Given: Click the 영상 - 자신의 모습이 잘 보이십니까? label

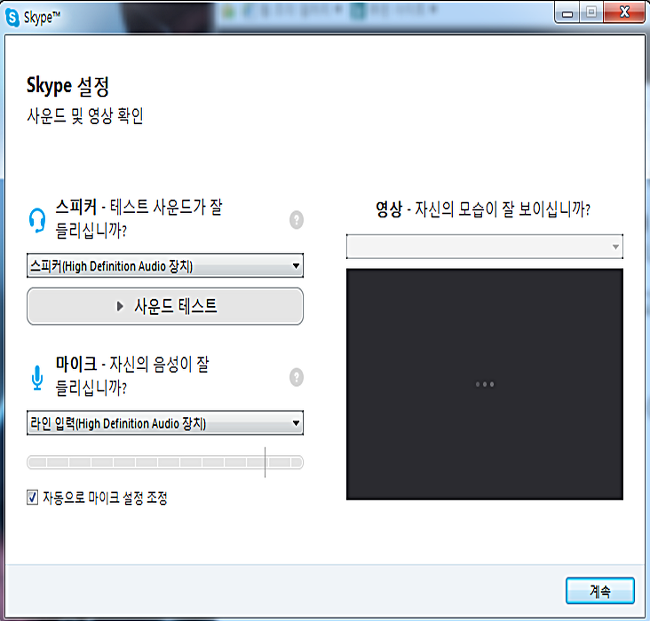Looking at the screenshot, I should [x=483, y=209].
